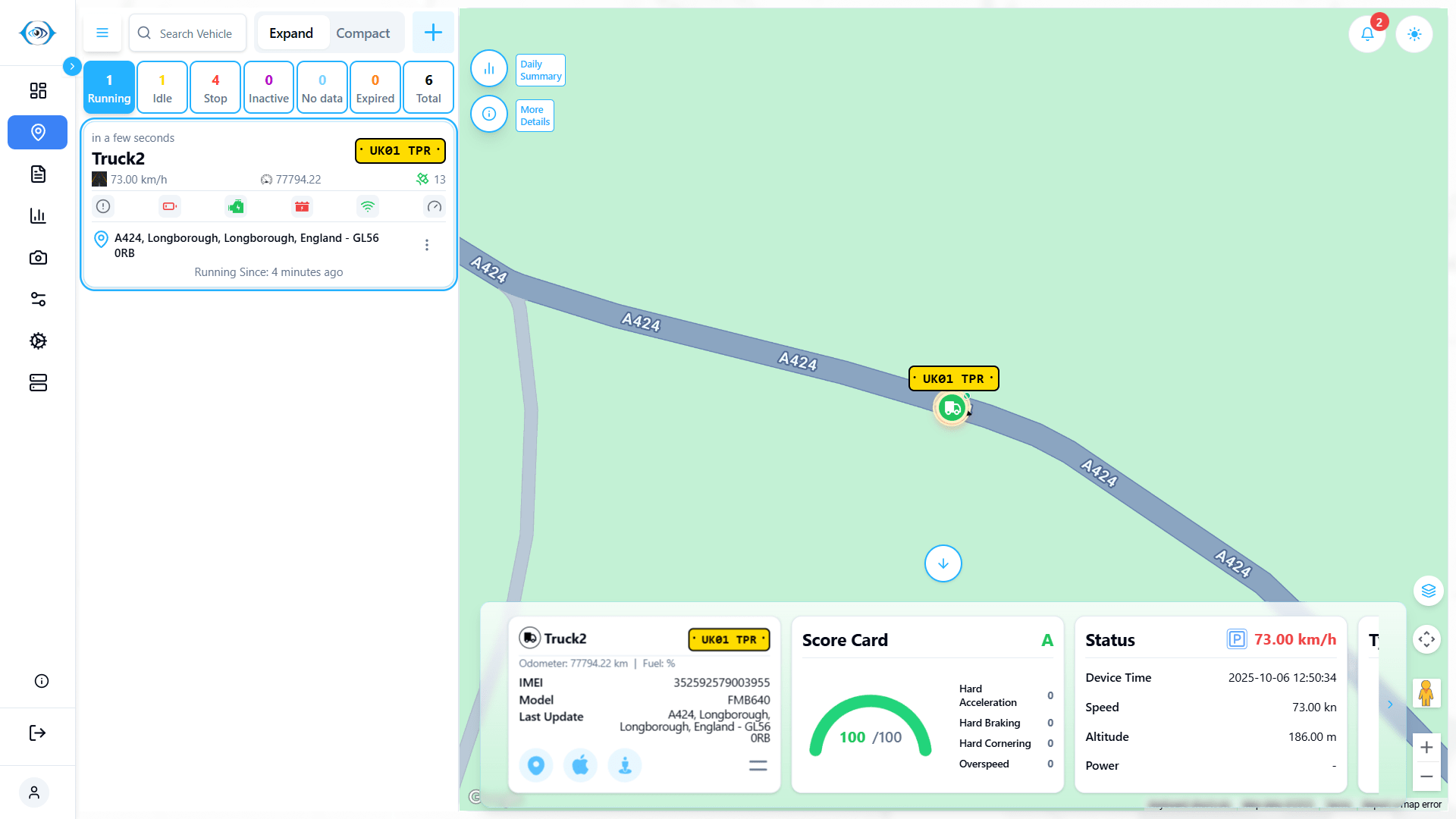Screen dimensions: 1456x819
Task: Open the dashboard grid sidebar icon
Action: [38, 91]
